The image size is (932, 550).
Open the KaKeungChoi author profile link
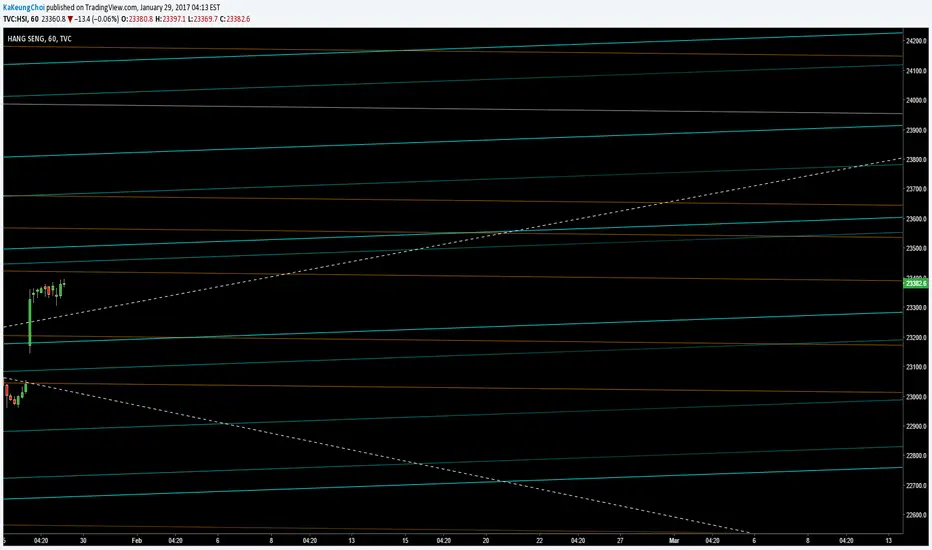click(x=24, y=8)
